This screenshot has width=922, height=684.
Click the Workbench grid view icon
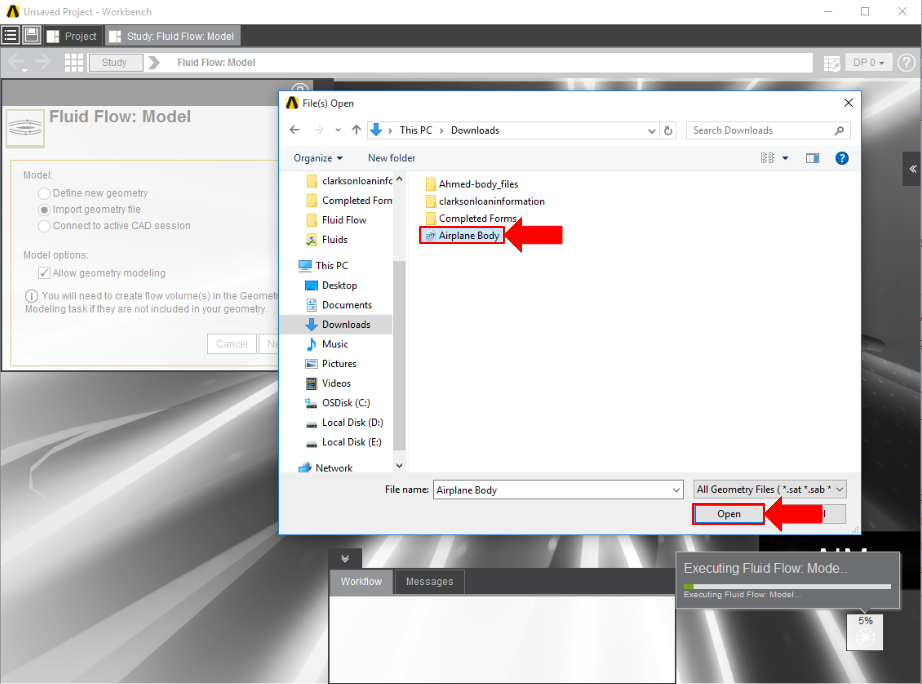coord(74,62)
